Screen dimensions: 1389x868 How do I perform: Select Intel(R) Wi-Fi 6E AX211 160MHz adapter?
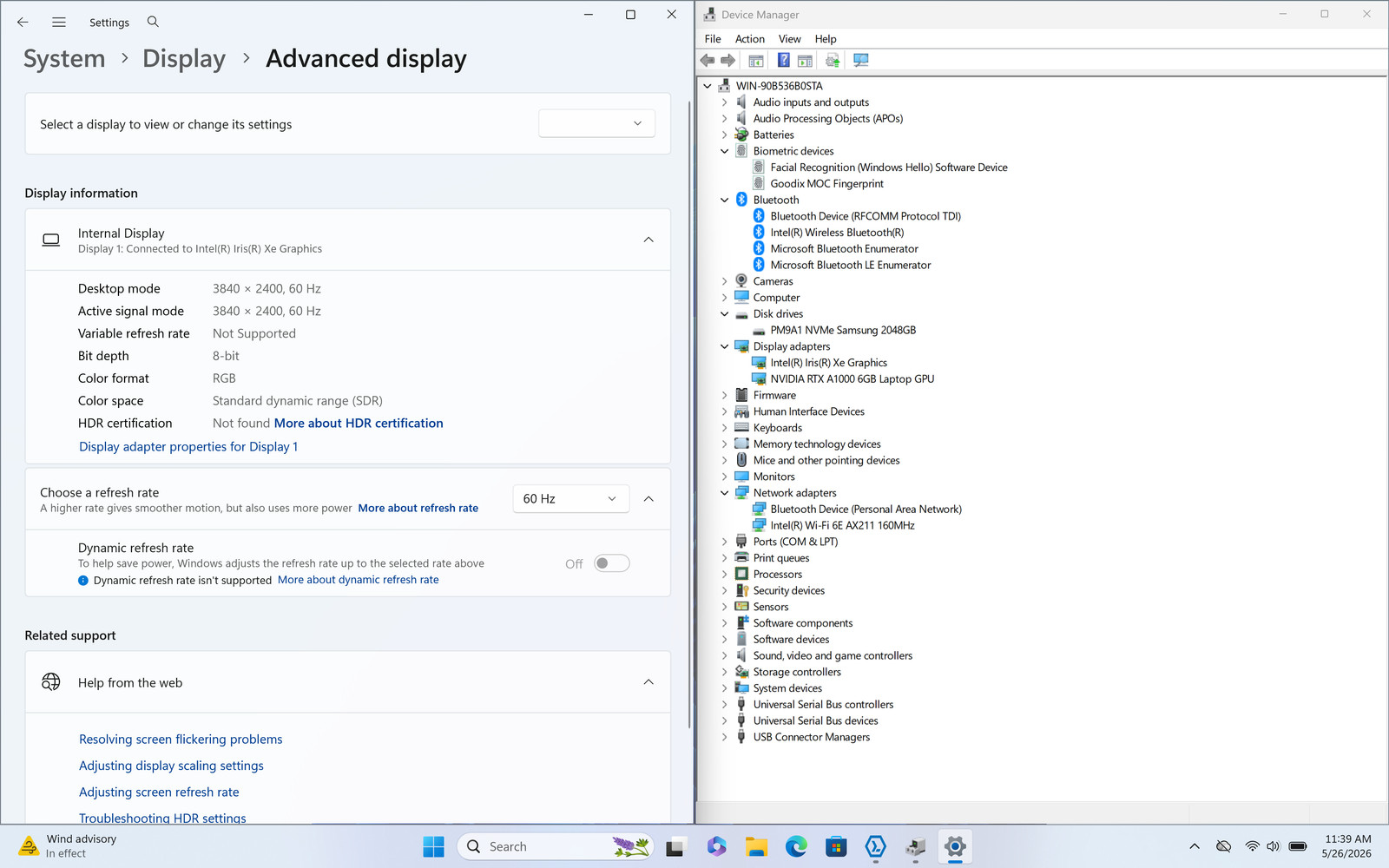(842, 526)
